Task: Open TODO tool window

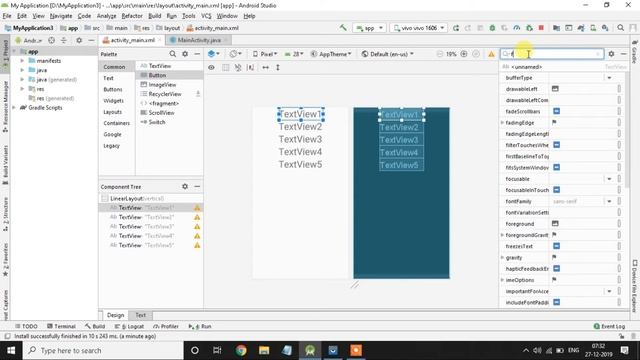Action: 26,327
